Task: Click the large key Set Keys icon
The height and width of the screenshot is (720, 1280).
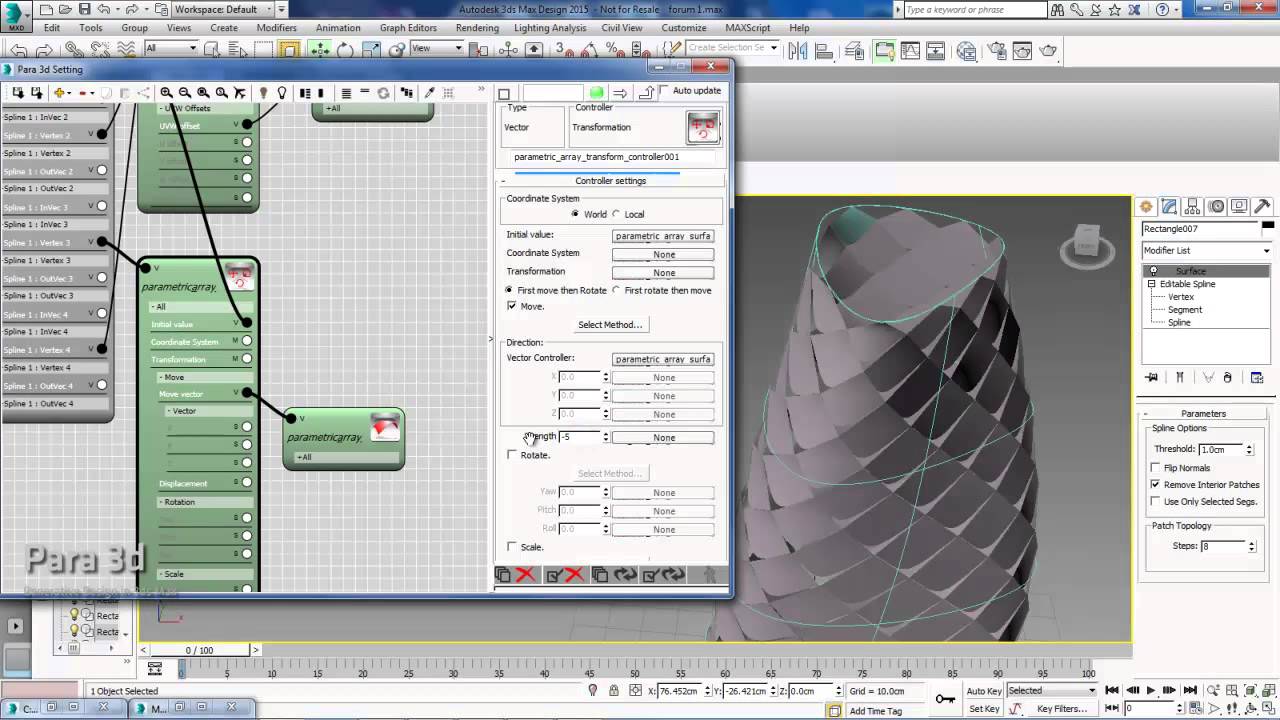Action: click(945, 699)
